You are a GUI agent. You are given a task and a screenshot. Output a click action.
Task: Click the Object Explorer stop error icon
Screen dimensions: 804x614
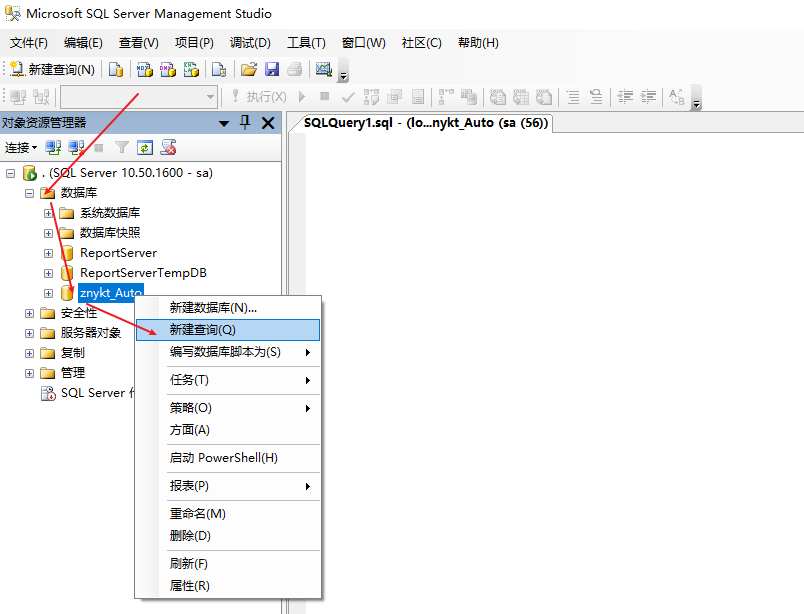pyautogui.click(x=169, y=148)
